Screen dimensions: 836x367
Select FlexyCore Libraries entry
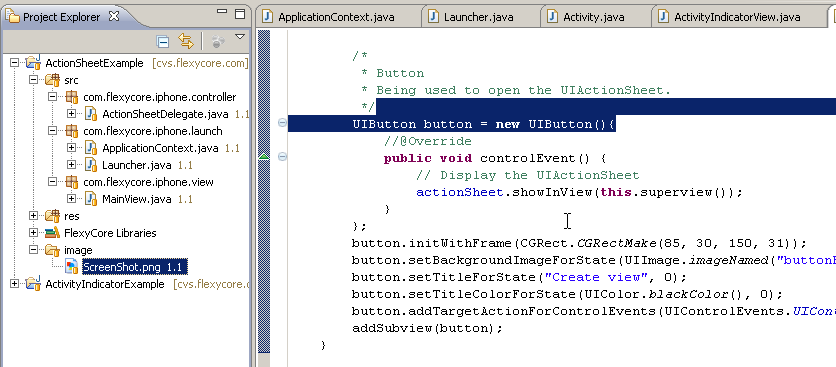click(x=110, y=233)
